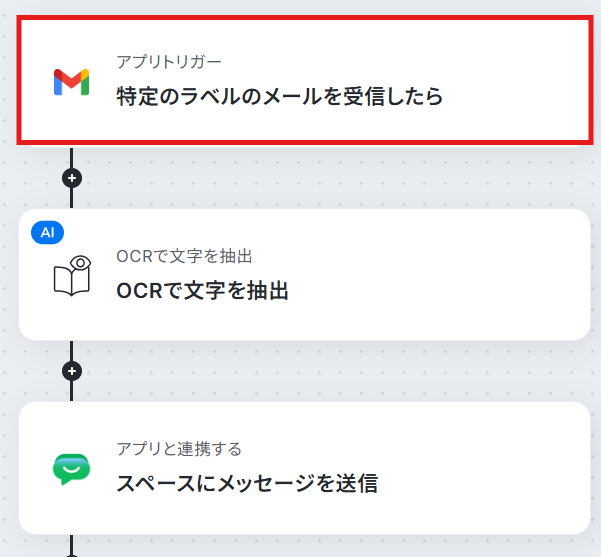Select the 特定のラベルのメールを受信したら title text
Screen dimensions: 601x557
[280, 96]
